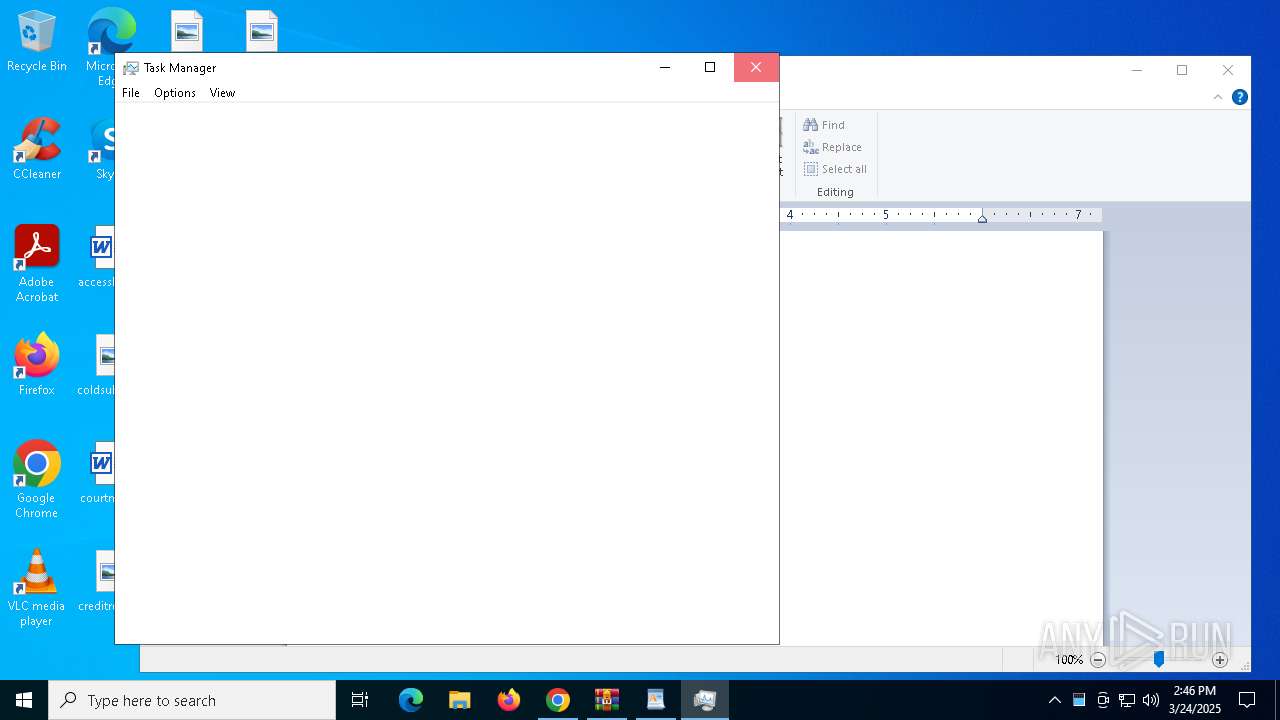Click the WordPad zoom slider handle

tap(1159, 660)
